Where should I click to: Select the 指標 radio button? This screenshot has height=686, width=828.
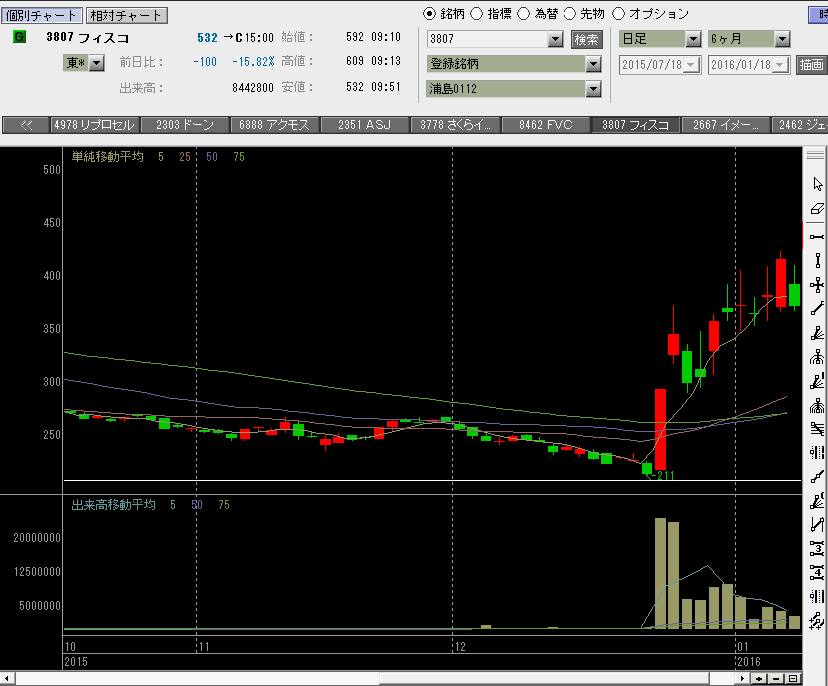point(476,14)
